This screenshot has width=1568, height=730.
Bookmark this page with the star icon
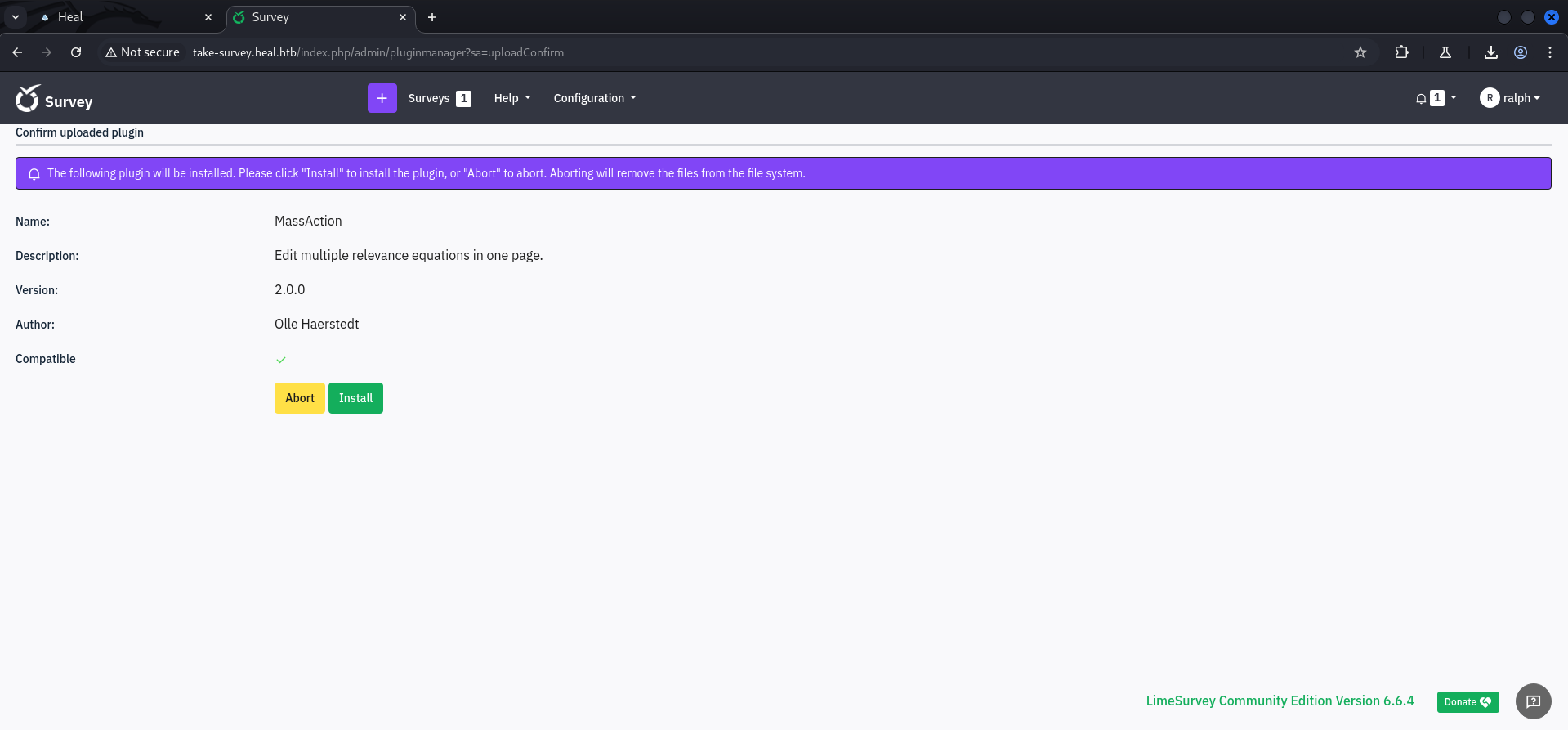[1360, 52]
